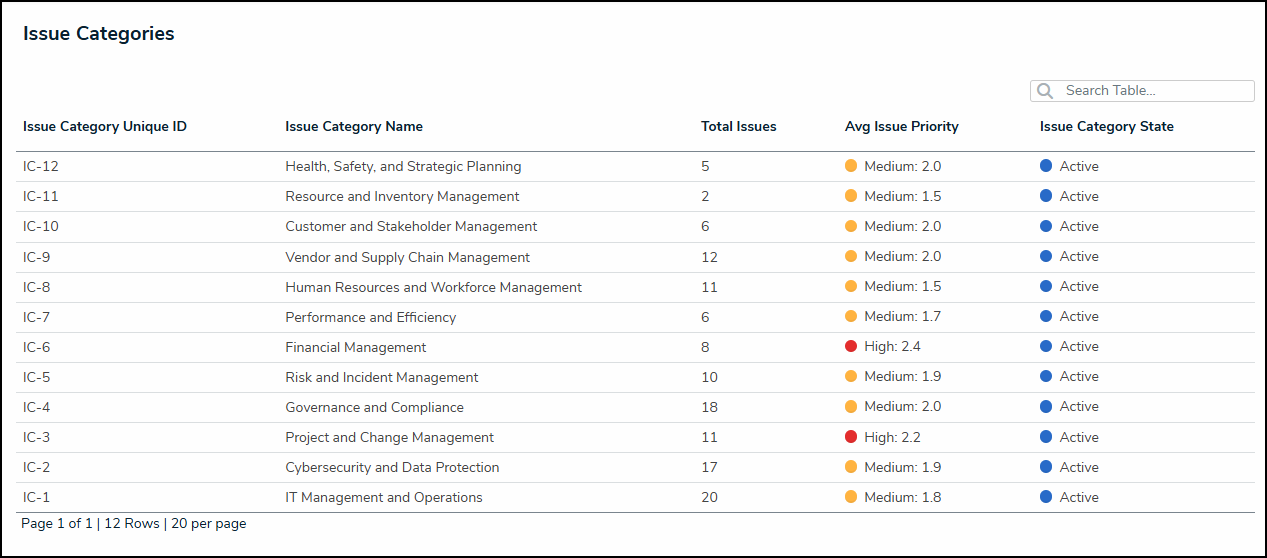
Task: Sort by Total Issues column header
Action: coord(738,127)
